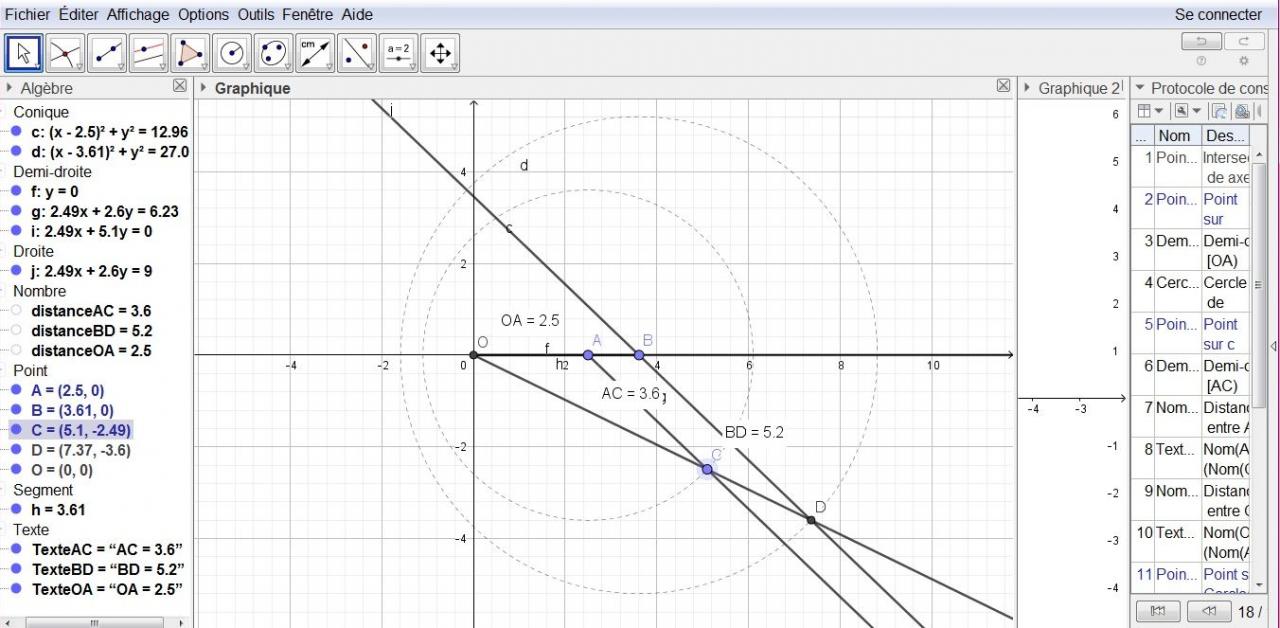Select the Slider (a=2) tool
1280x628 pixels.
tap(398, 53)
